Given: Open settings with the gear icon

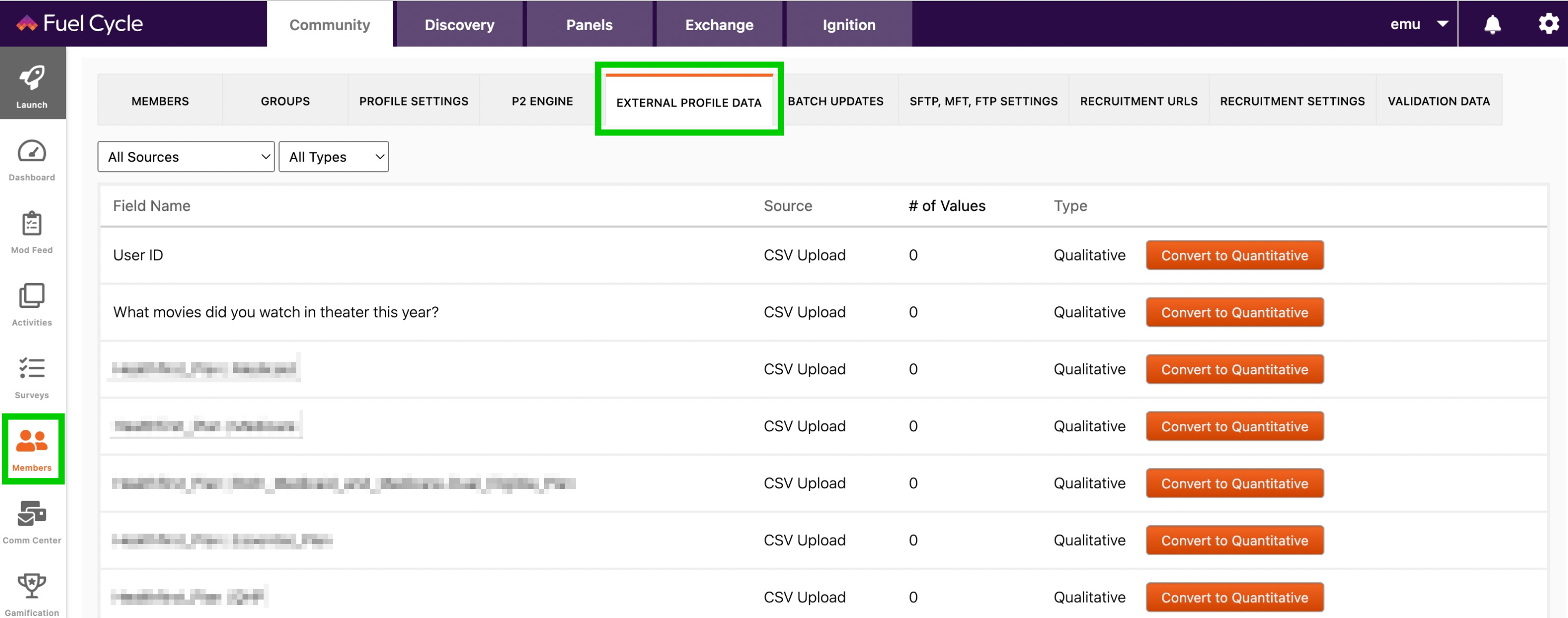Looking at the screenshot, I should click(1548, 24).
